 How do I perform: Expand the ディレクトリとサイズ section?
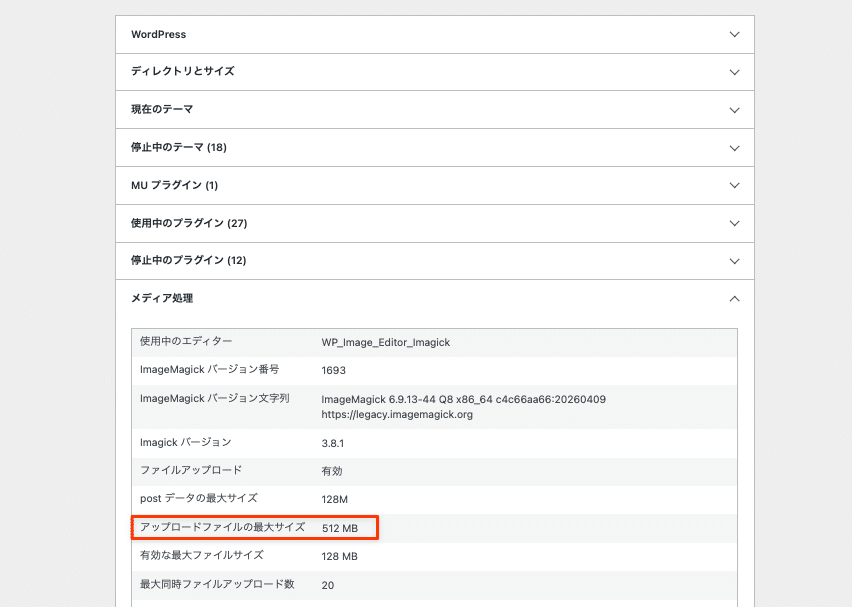coord(435,72)
